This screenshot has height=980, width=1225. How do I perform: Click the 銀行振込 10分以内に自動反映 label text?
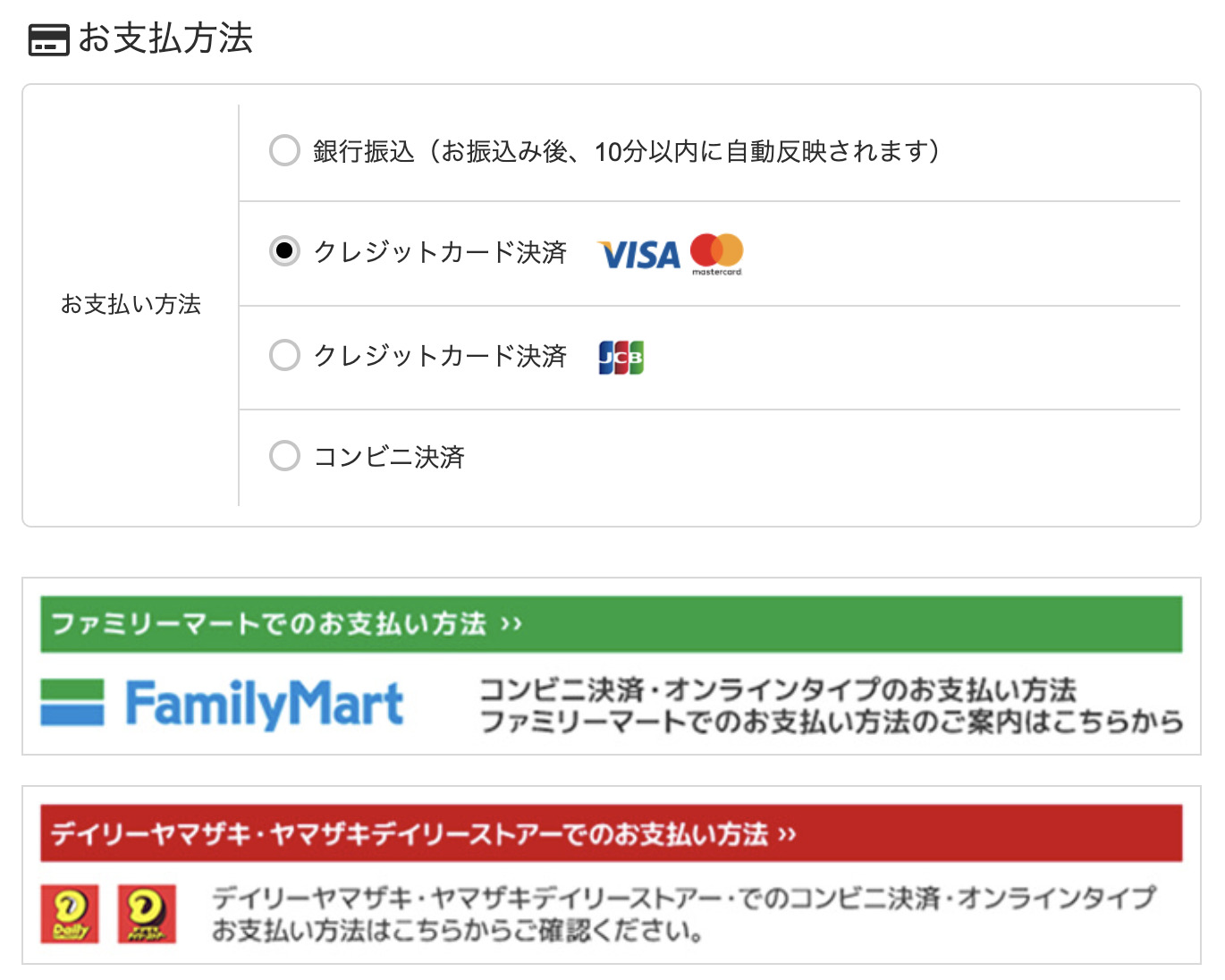coord(627,151)
